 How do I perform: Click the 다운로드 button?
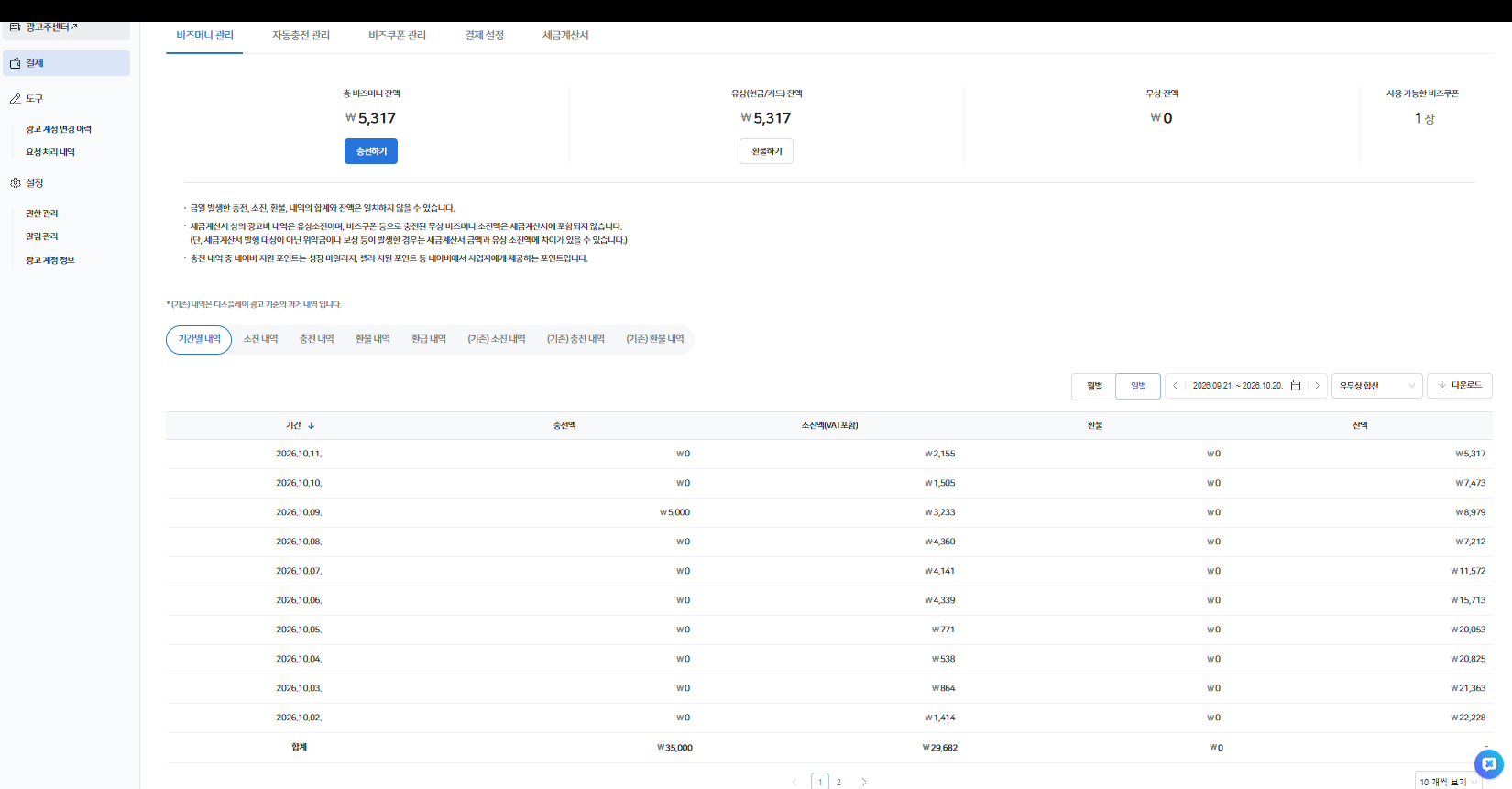tap(1460, 386)
